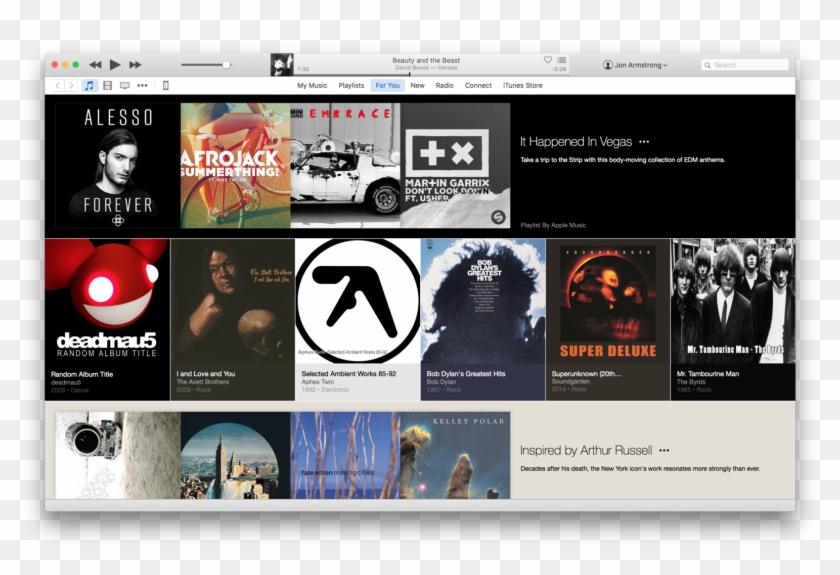Viewport: 840px width, 575px height.
Task: Open the It Happened In Vegas playlist title
Action: click(576, 141)
